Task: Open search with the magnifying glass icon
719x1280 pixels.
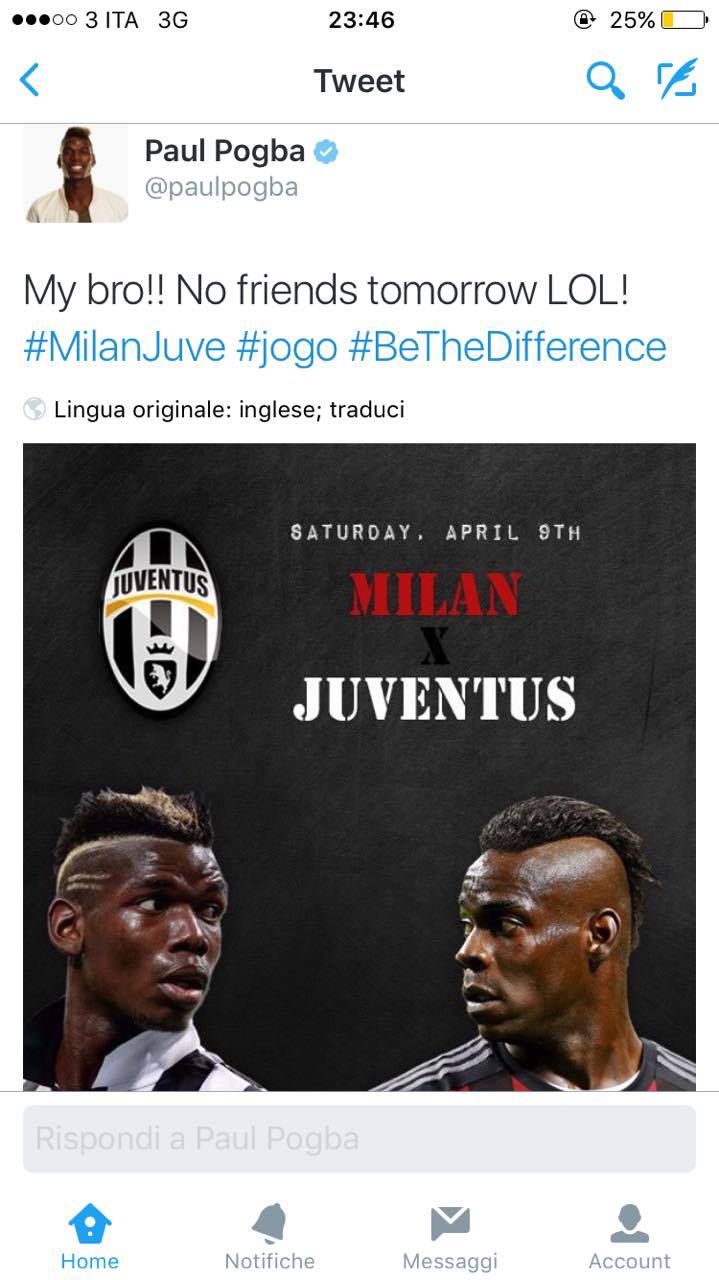Action: [605, 80]
